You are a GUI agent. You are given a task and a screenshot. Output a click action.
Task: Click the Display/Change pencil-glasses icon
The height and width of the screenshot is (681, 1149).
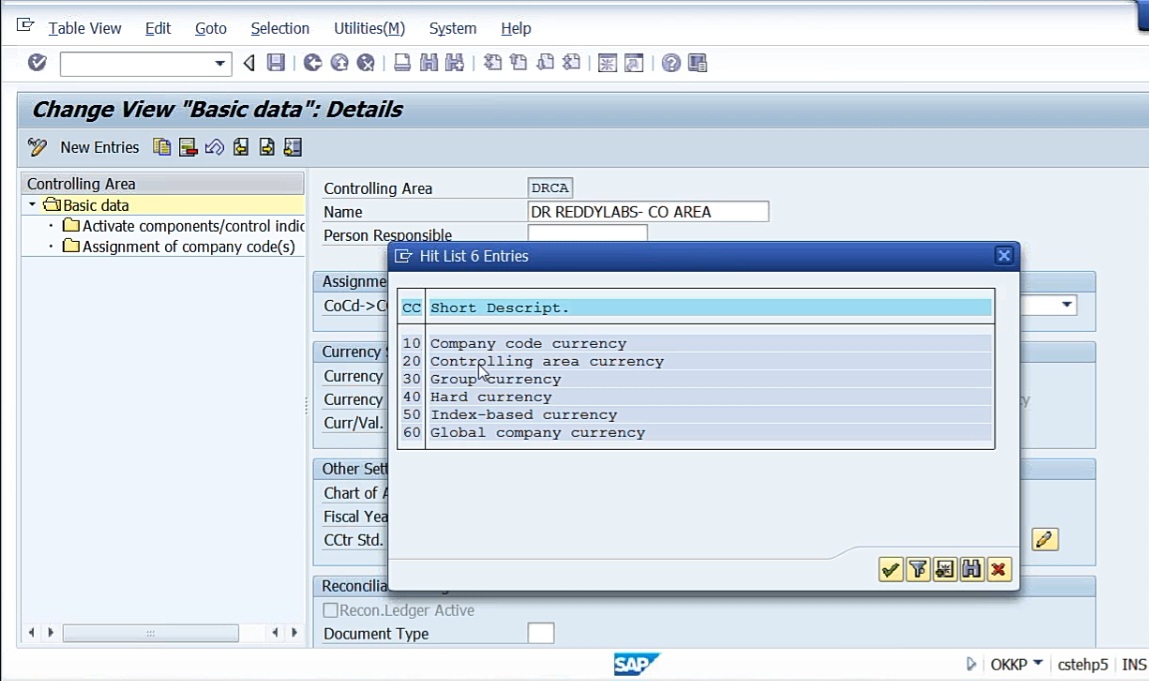coord(37,147)
